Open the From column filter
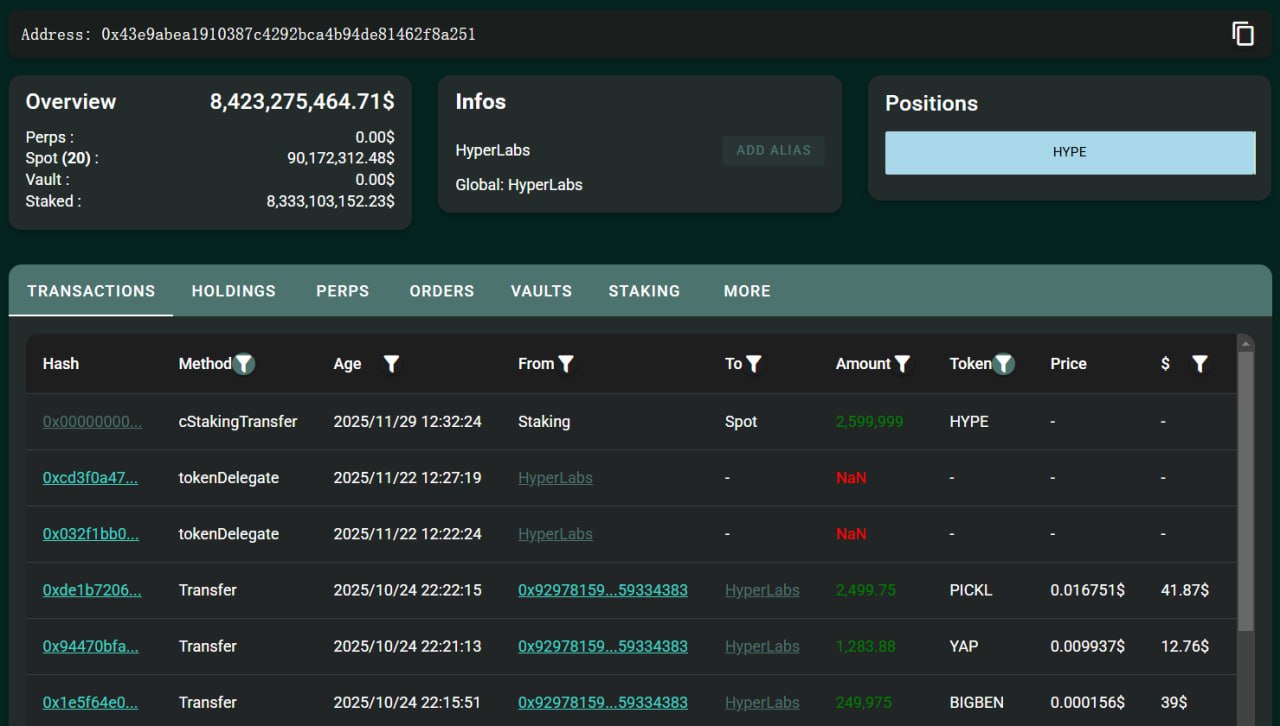 click(x=567, y=364)
